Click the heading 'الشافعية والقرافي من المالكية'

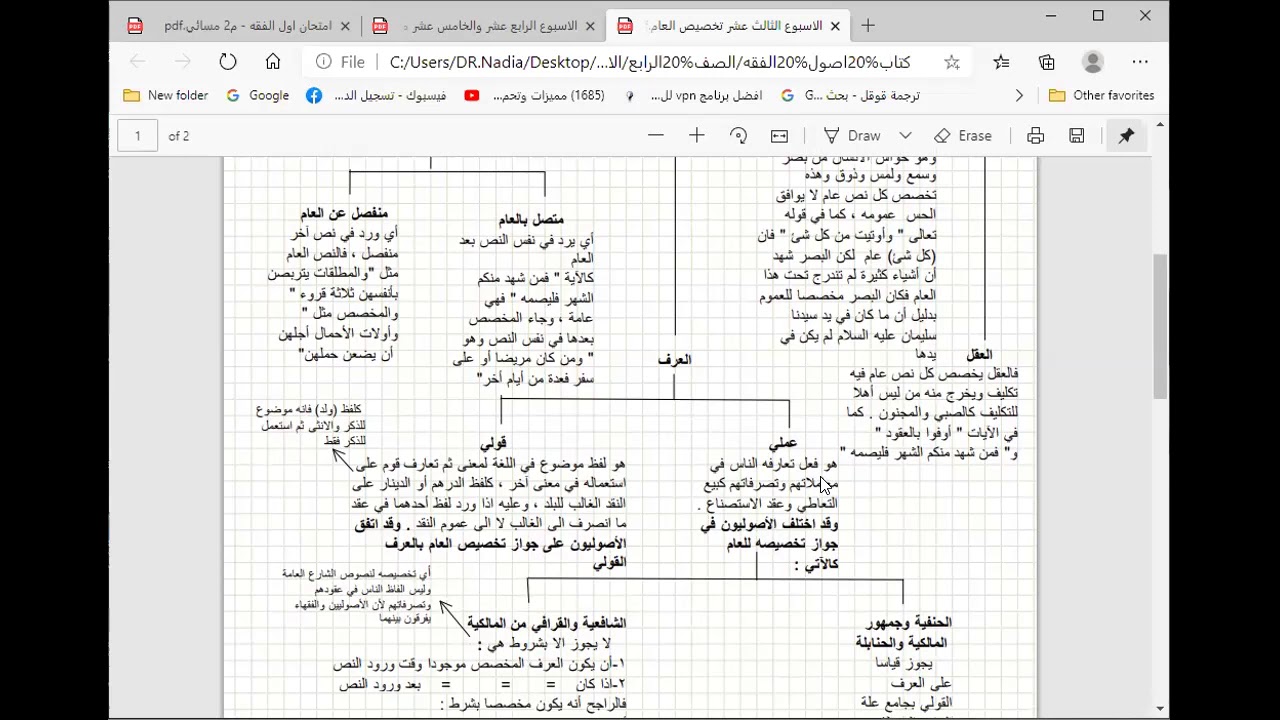(546, 624)
